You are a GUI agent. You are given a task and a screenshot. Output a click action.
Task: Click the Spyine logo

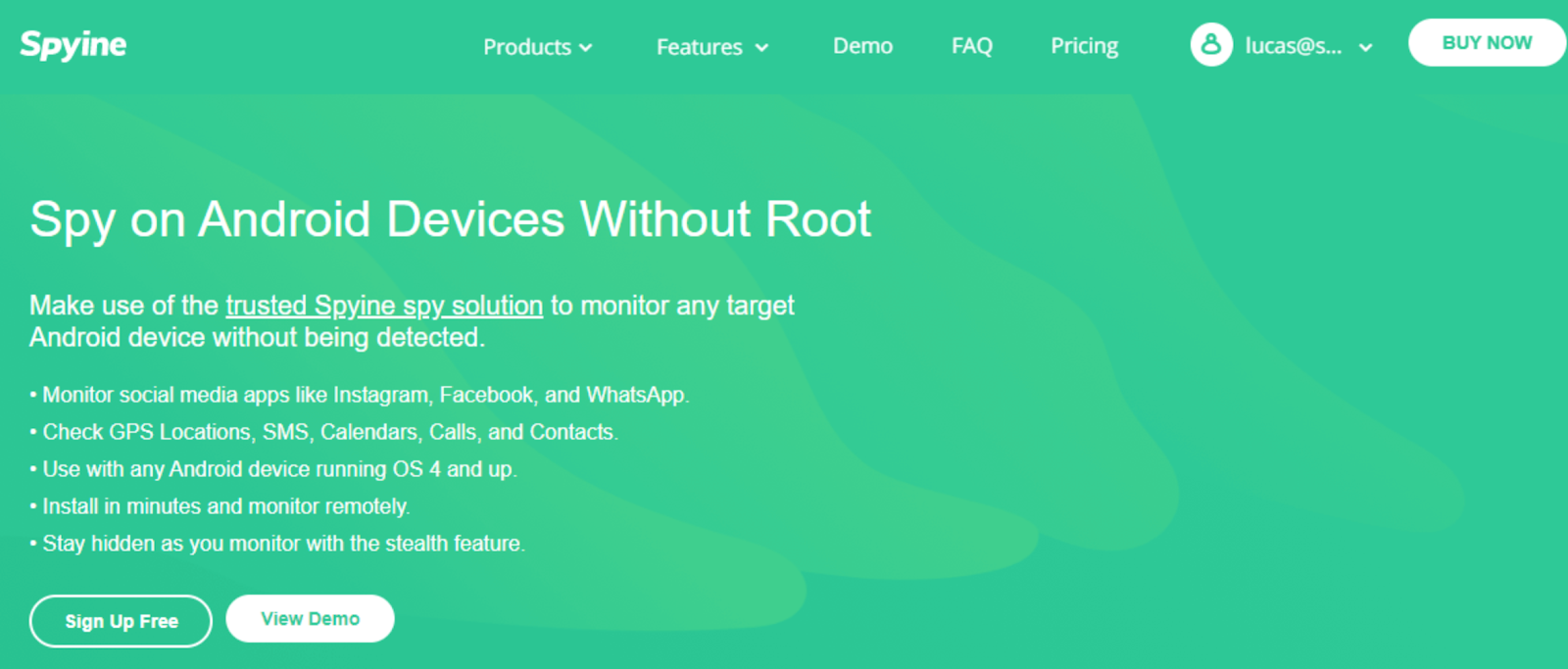click(73, 45)
